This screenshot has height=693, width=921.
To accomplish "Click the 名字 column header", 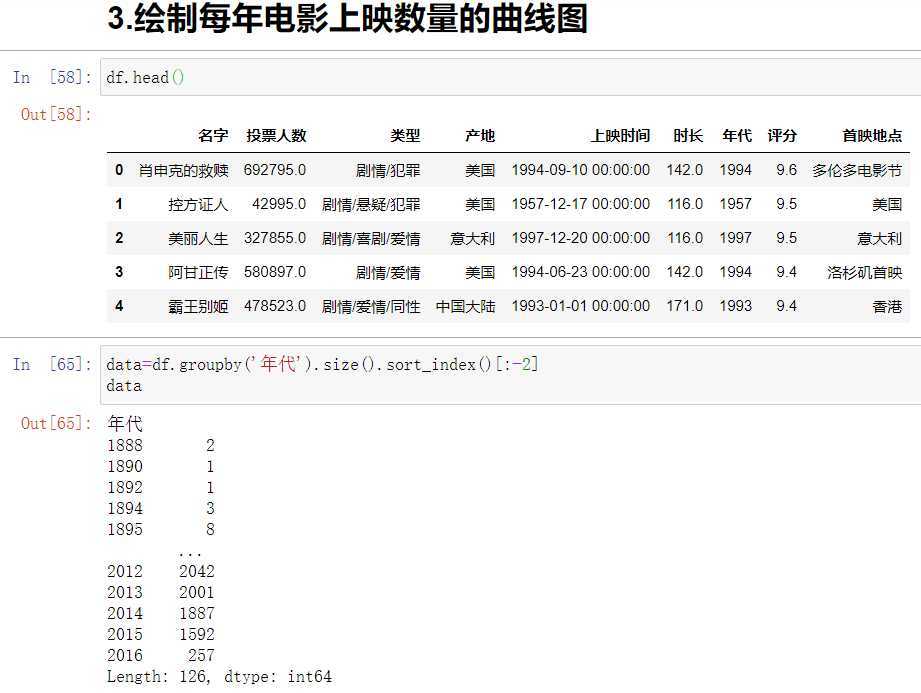I will click(213, 136).
